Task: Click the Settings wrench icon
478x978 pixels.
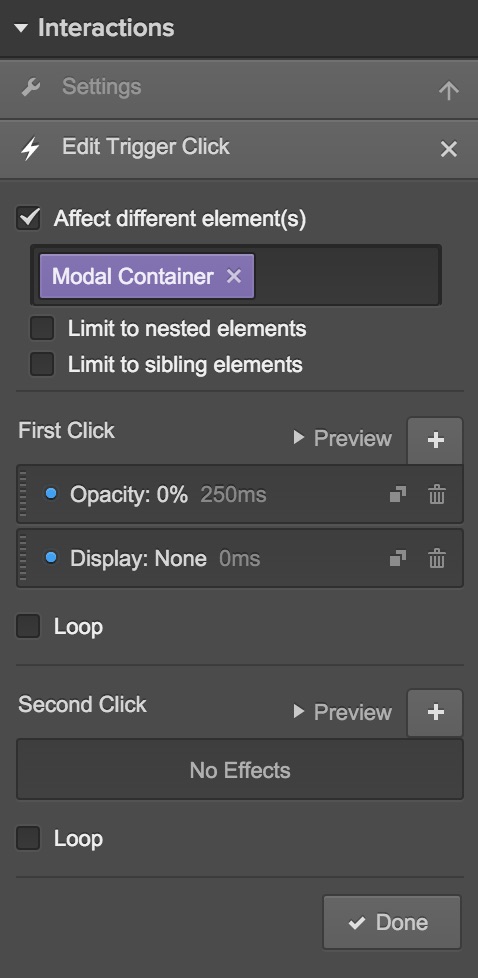Action: point(31,88)
